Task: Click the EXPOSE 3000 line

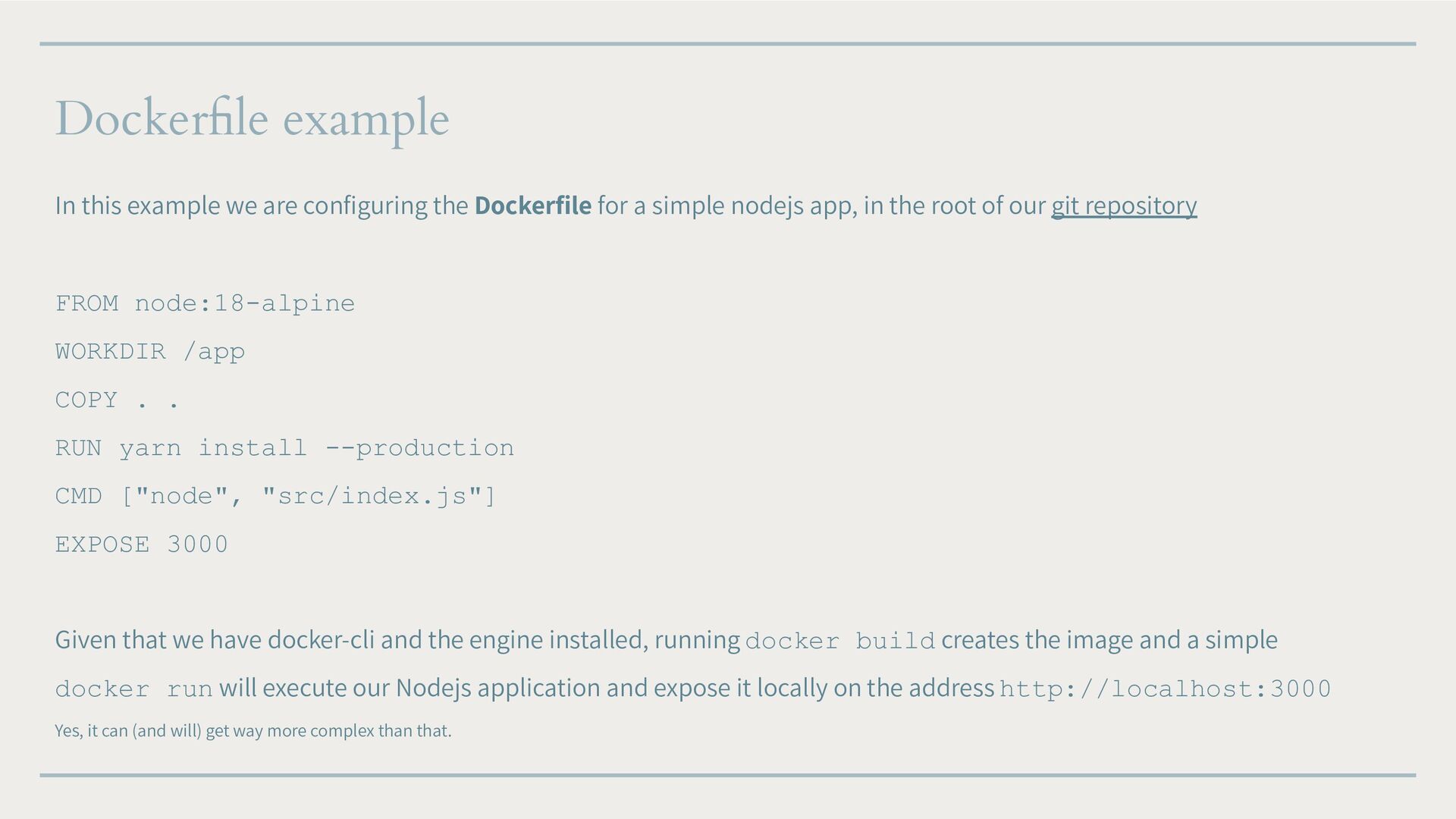Action: click(x=141, y=544)
